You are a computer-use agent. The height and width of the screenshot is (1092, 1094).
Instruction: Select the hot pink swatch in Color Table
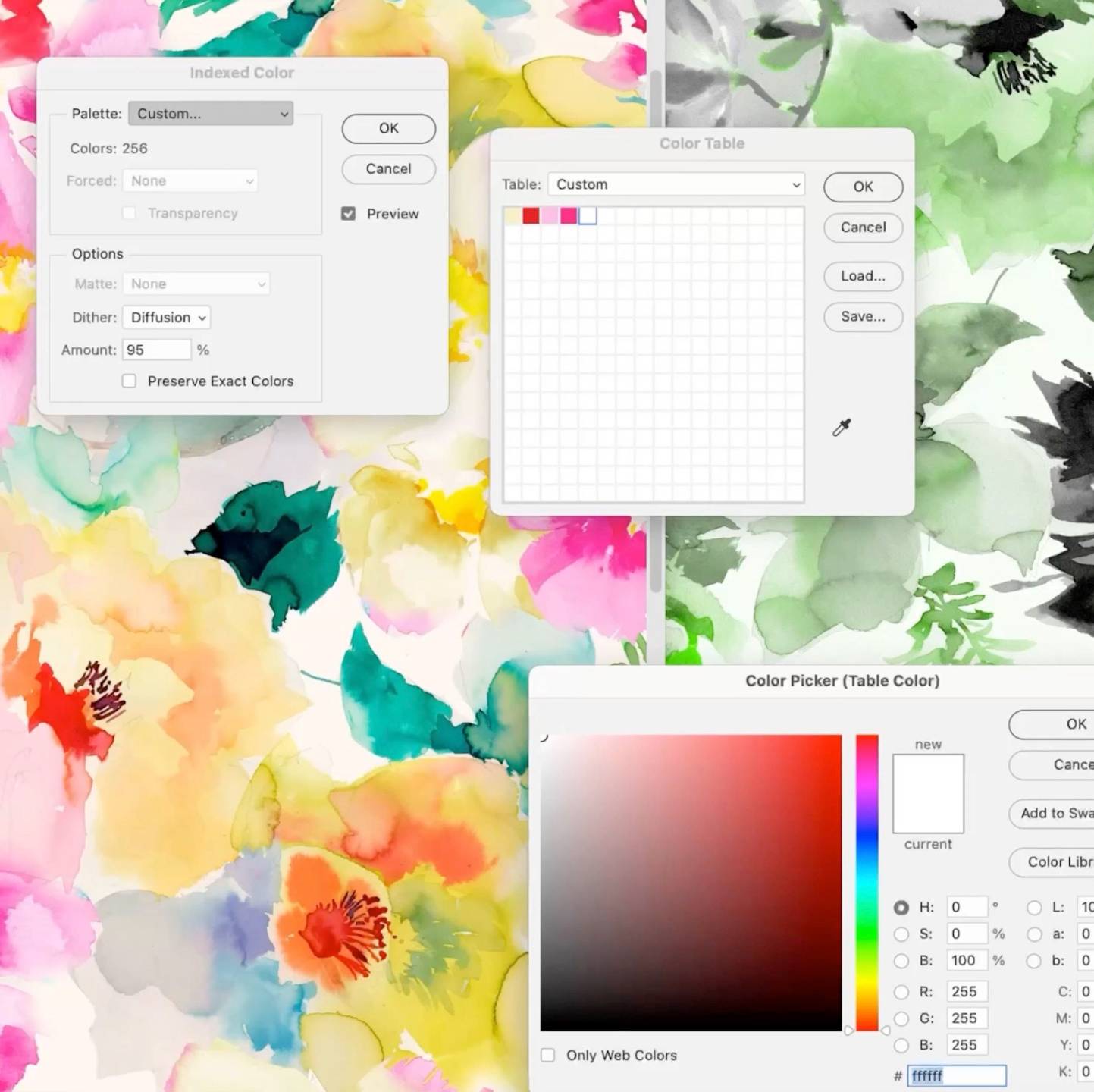[x=569, y=216]
